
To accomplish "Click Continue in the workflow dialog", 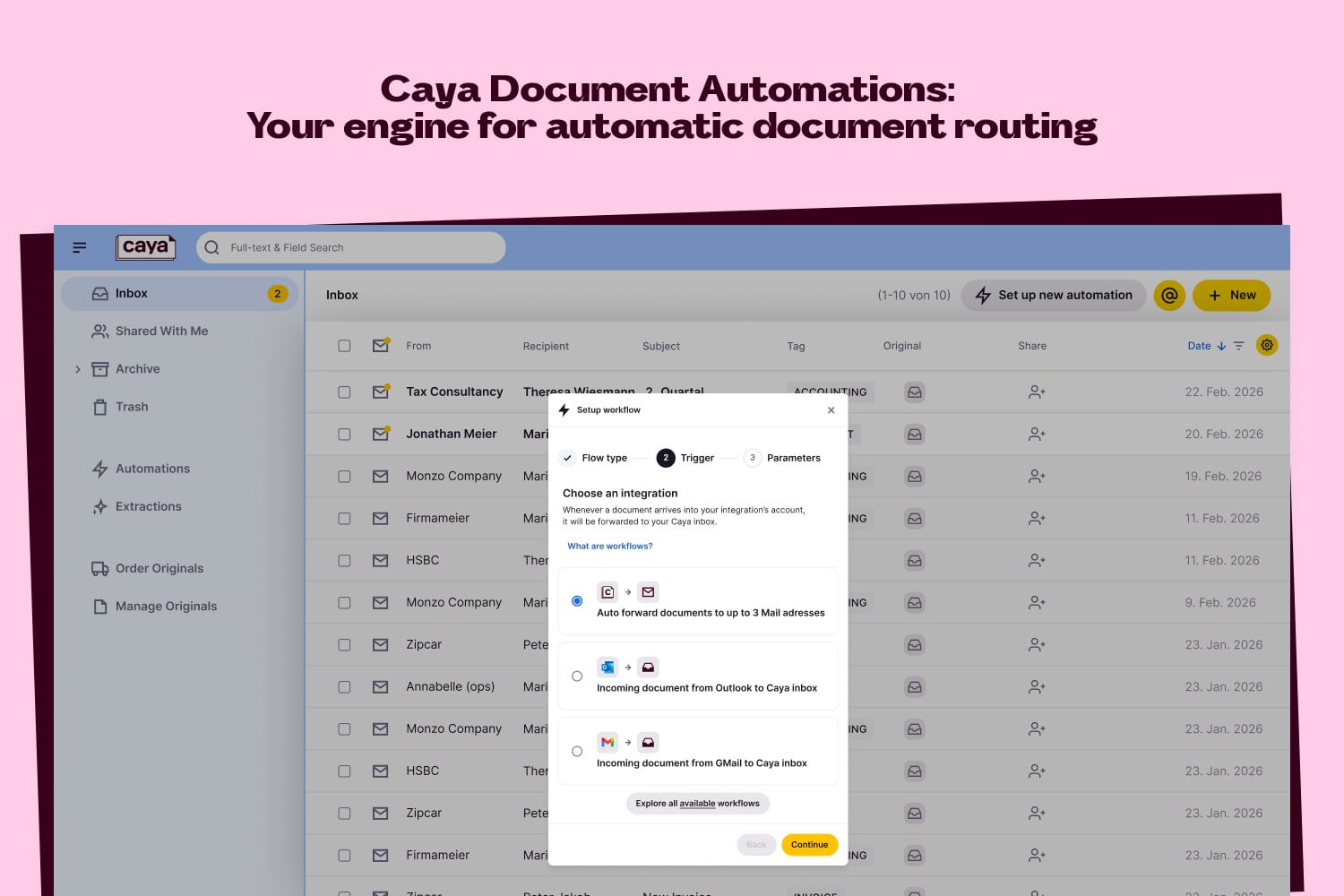I will pos(809,845).
